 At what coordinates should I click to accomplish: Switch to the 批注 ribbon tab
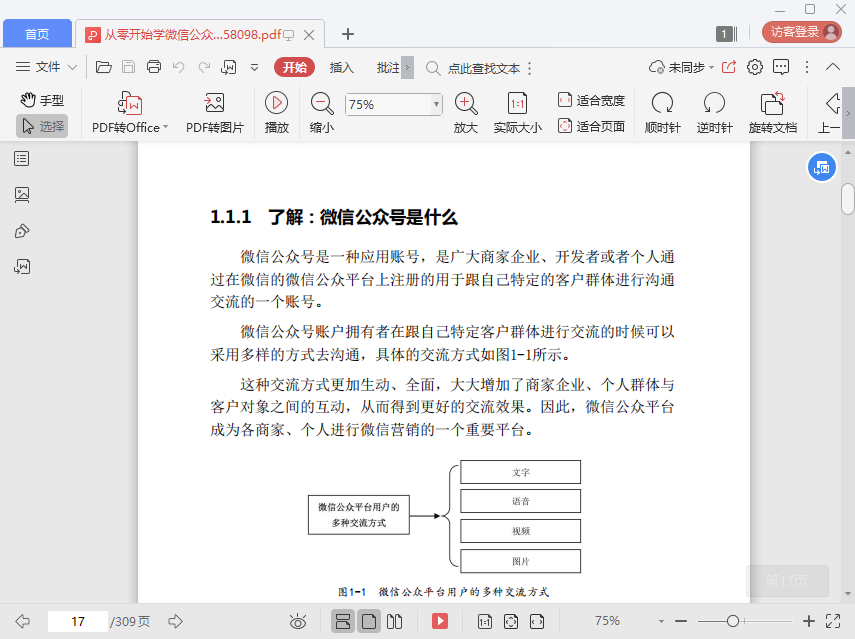[x=388, y=68]
